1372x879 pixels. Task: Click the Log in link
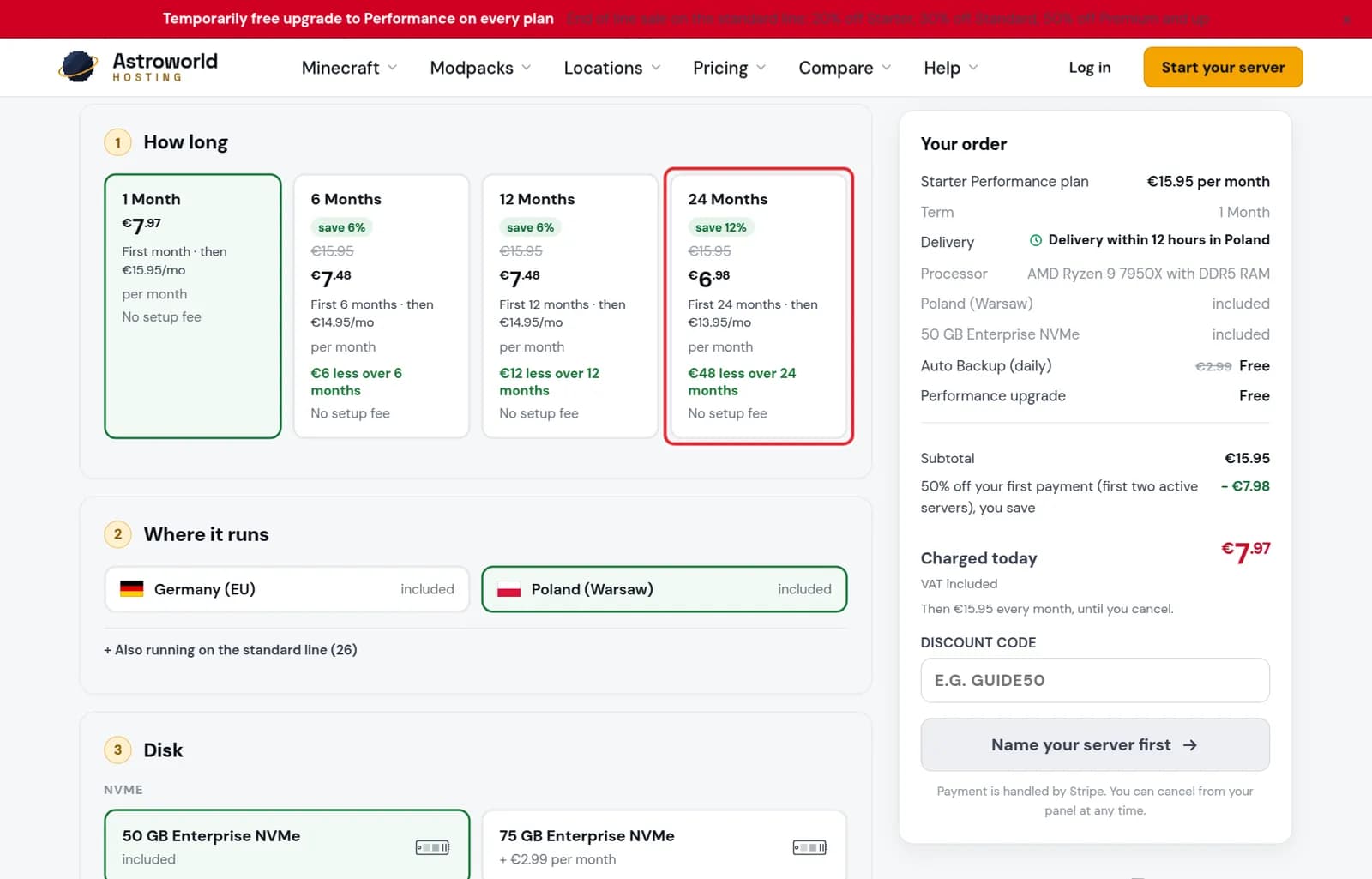1090,68
